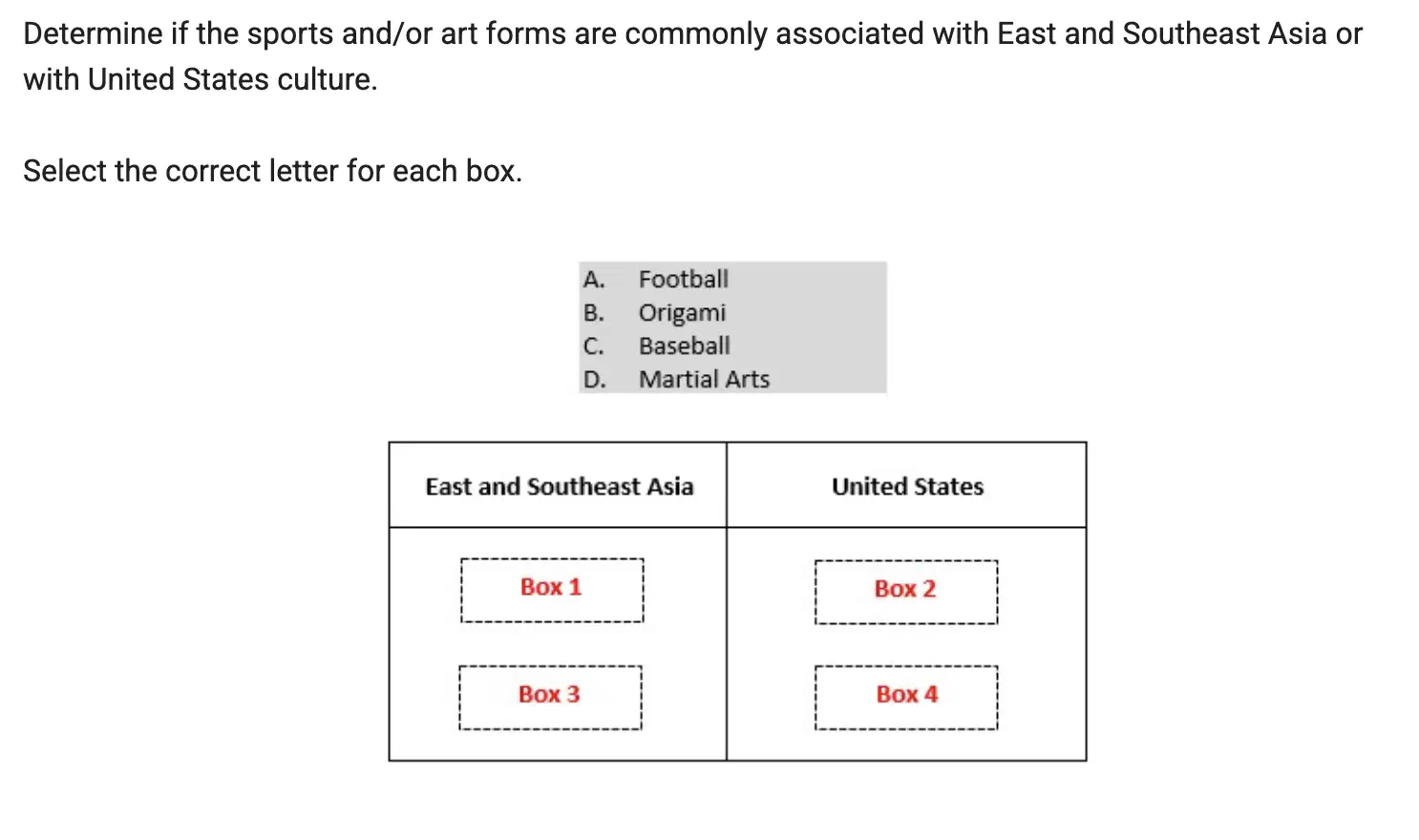
Task: Click the Box 4 dashed field
Action: tap(906, 698)
